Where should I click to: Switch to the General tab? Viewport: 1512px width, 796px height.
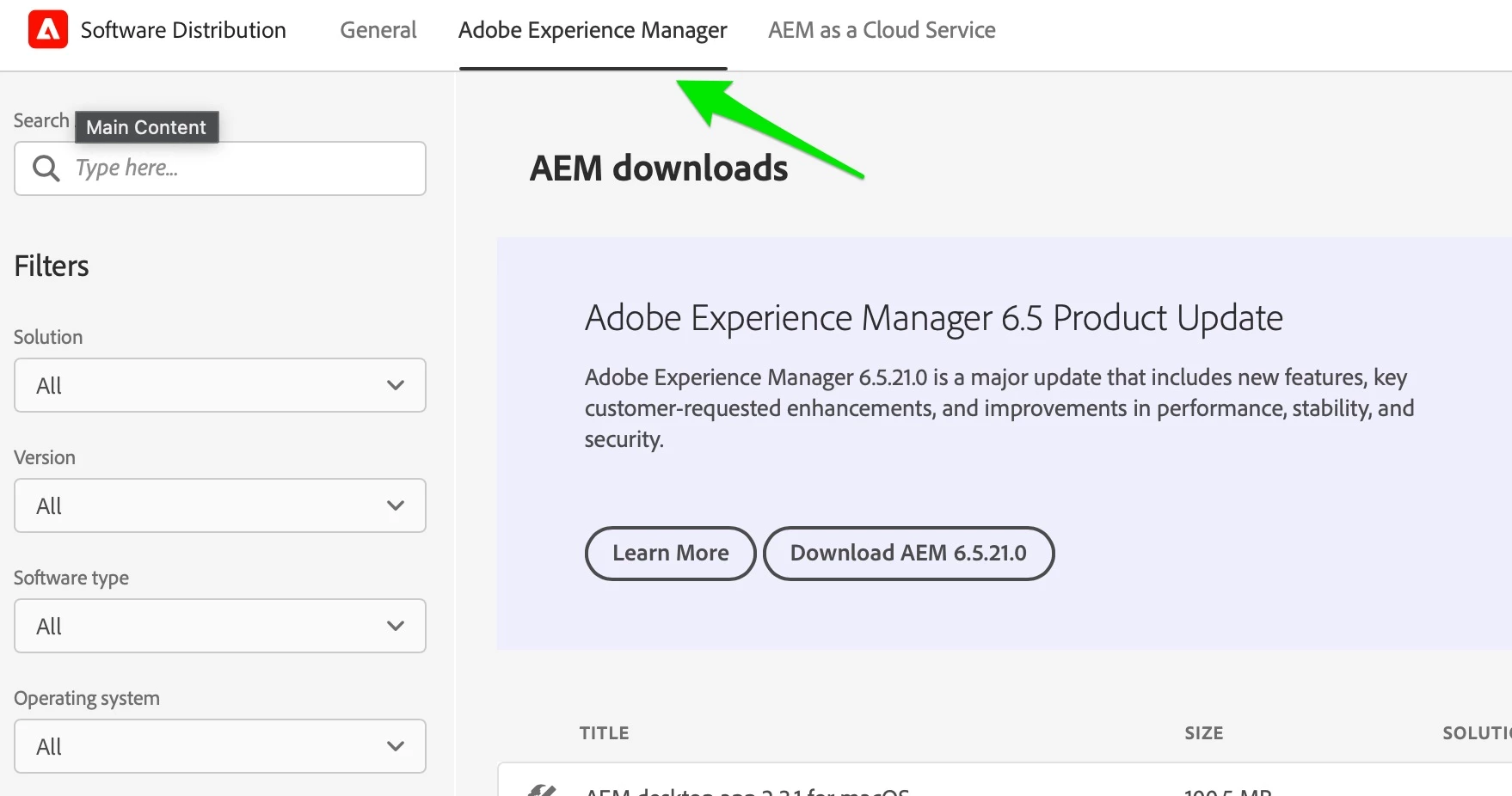click(378, 30)
